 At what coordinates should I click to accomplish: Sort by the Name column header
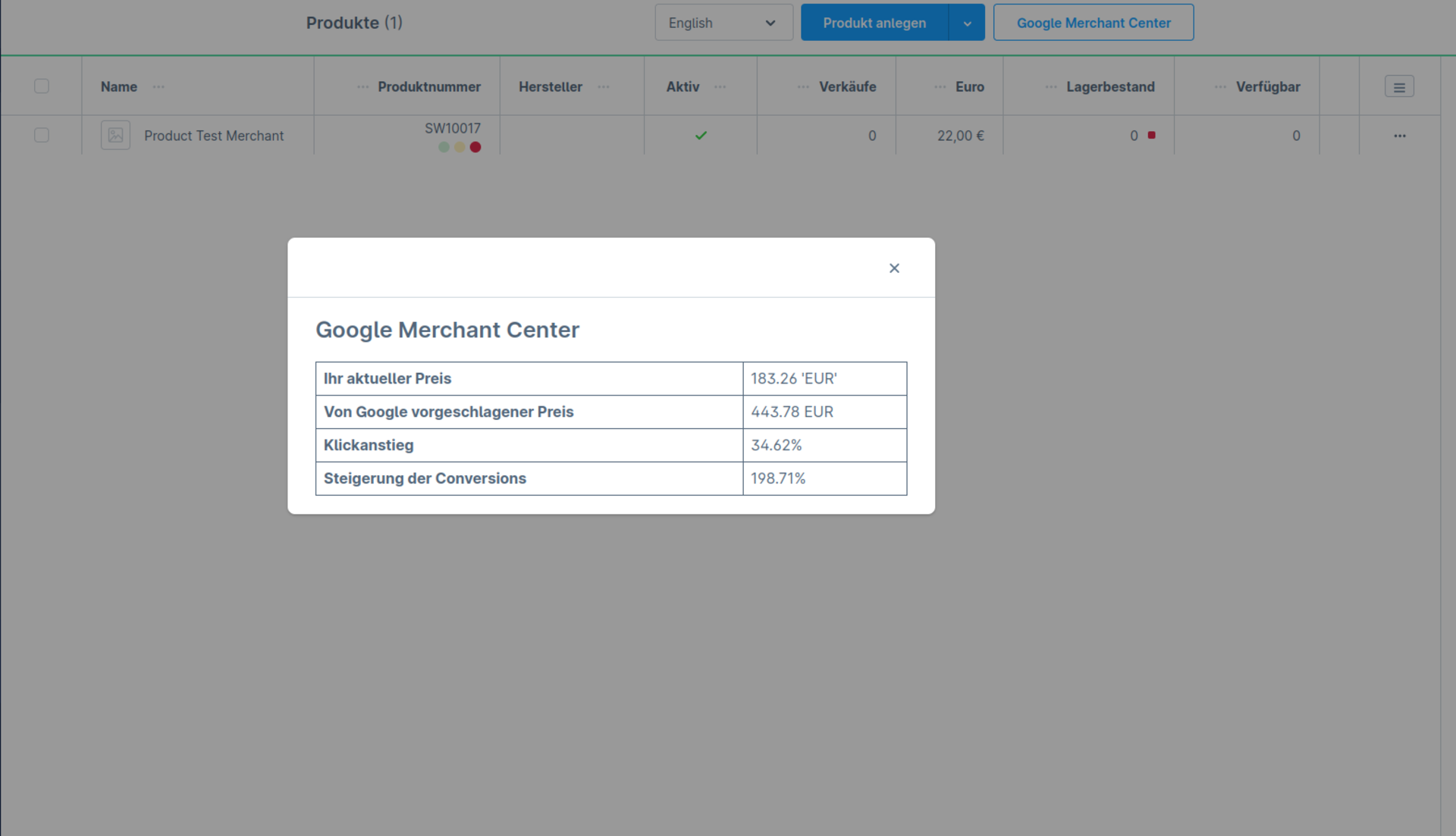point(119,87)
